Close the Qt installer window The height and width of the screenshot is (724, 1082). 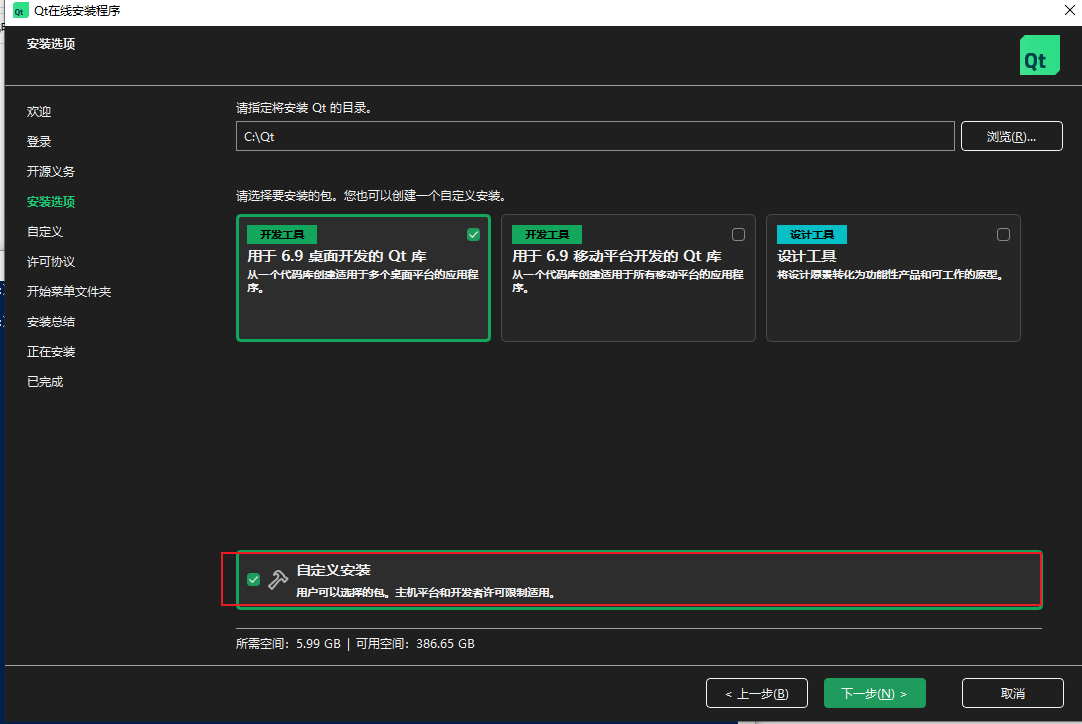click(1070, 10)
